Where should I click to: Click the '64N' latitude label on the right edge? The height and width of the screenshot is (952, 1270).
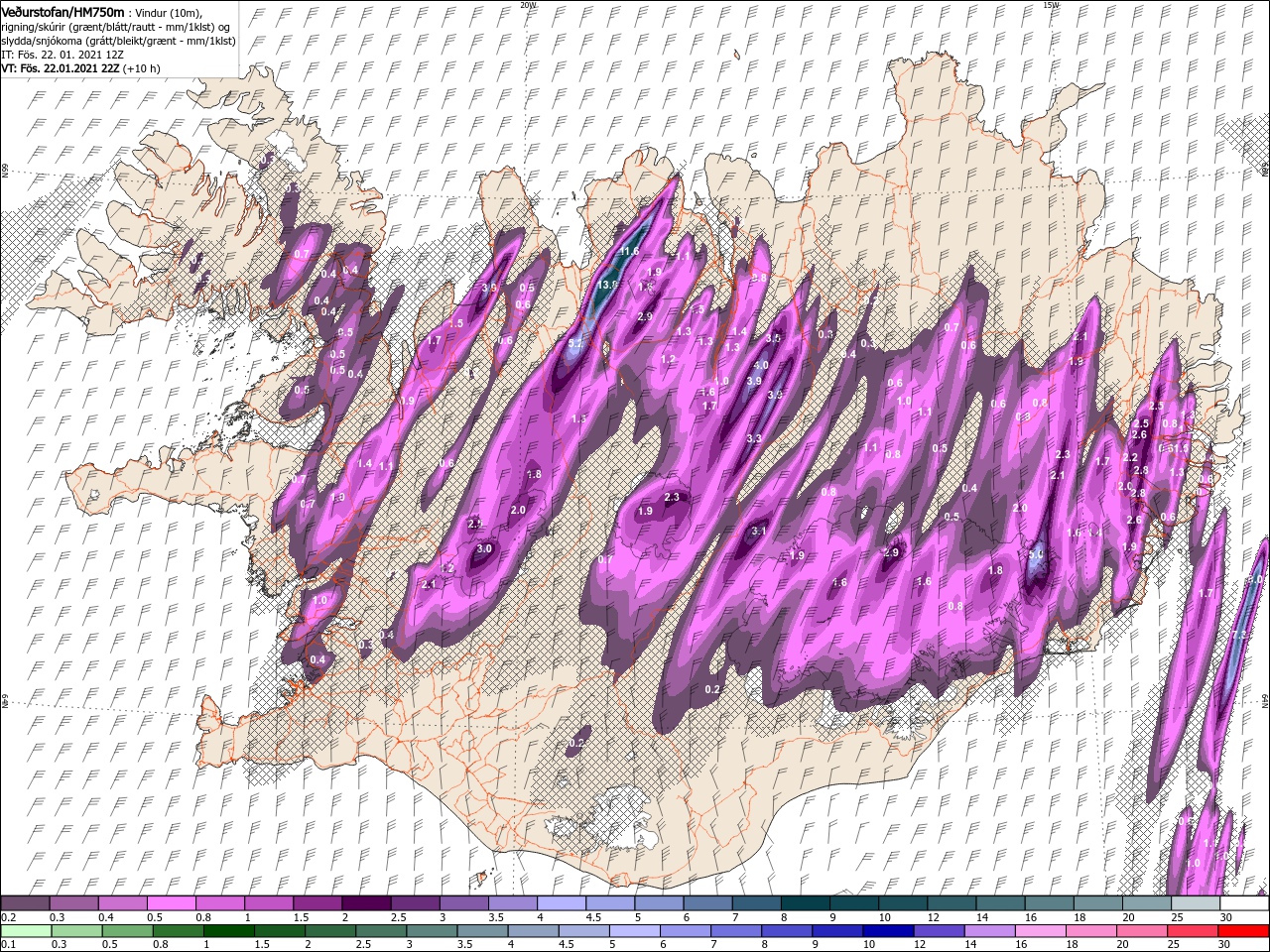tap(1265, 701)
